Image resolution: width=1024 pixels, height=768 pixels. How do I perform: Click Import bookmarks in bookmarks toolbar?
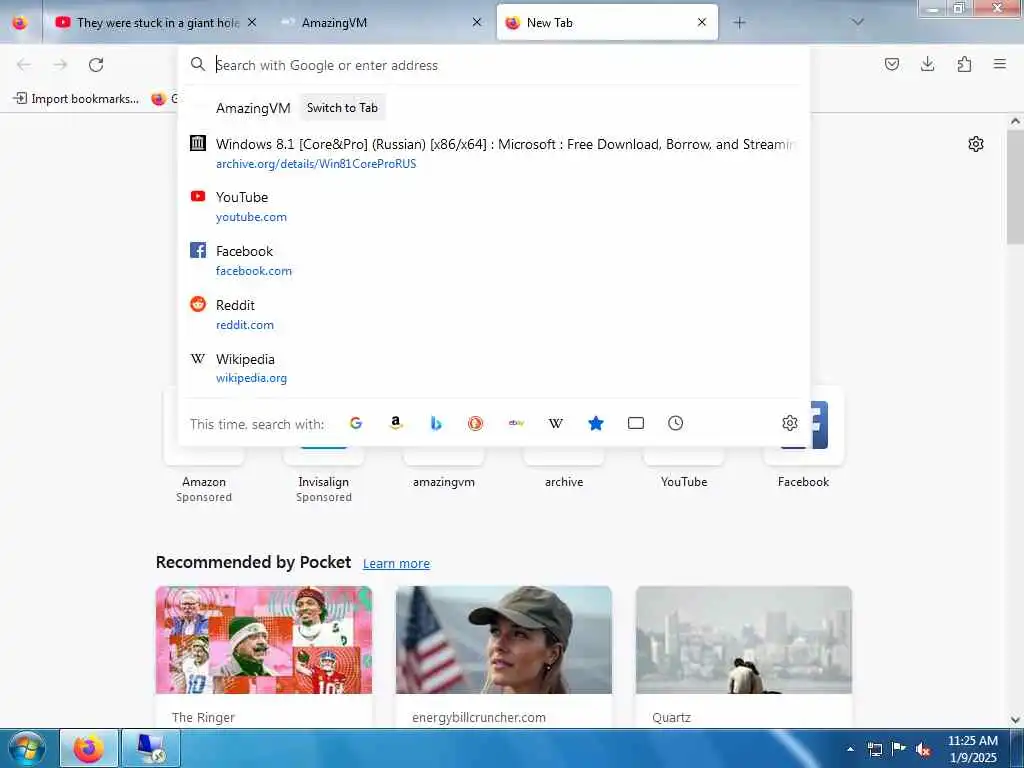[x=76, y=99]
